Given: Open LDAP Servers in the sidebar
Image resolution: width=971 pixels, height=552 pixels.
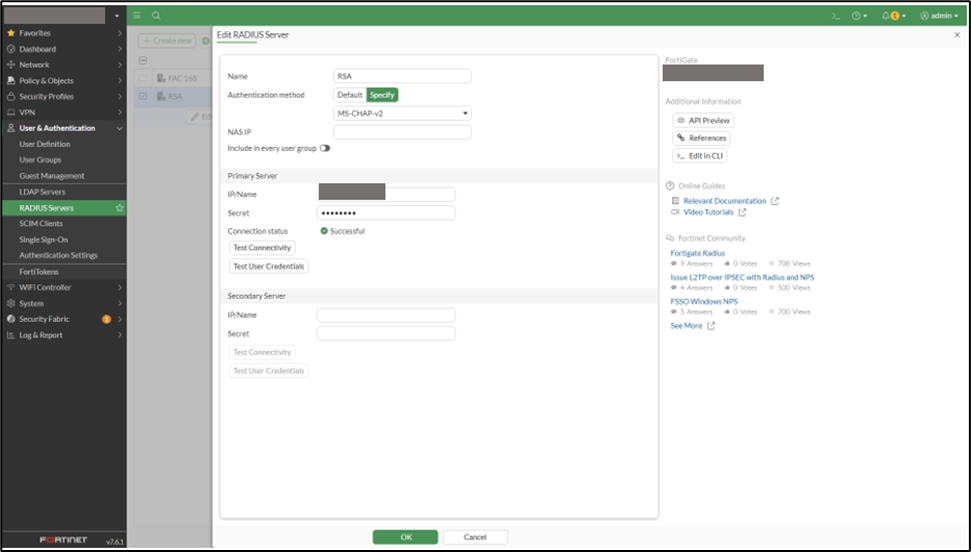Looking at the screenshot, I should 42,192.
